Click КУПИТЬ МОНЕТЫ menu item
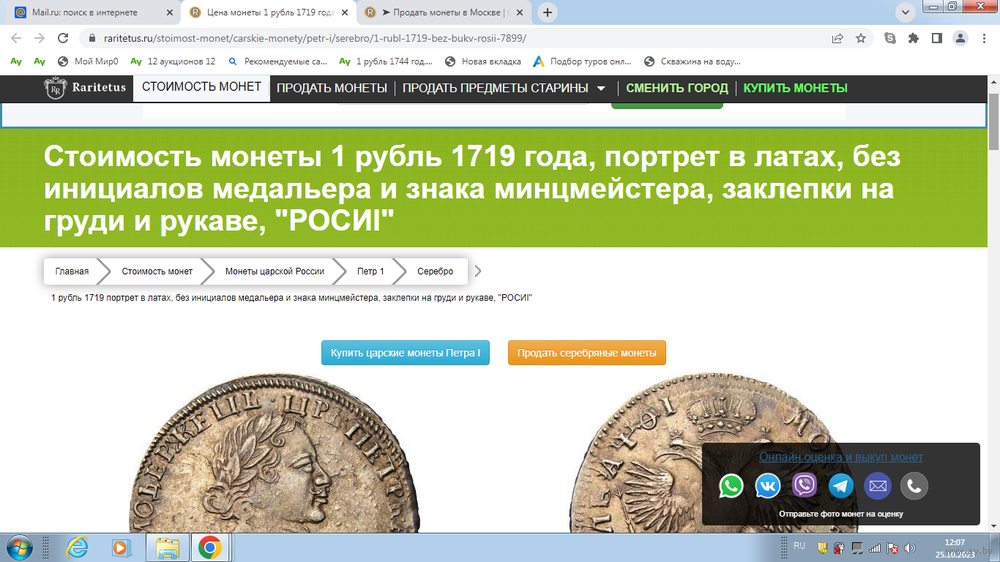Image resolution: width=1000 pixels, height=562 pixels. (795, 88)
